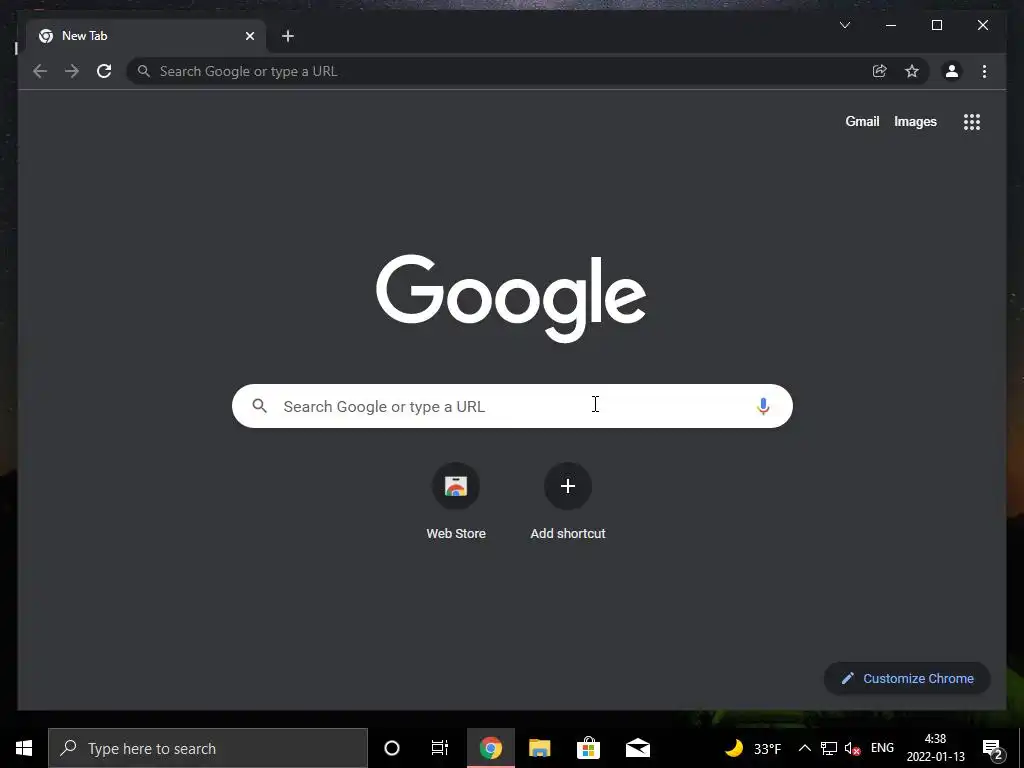Image resolution: width=1024 pixels, height=768 pixels.
Task: Open the Chrome profile avatar menu
Action: (x=952, y=71)
